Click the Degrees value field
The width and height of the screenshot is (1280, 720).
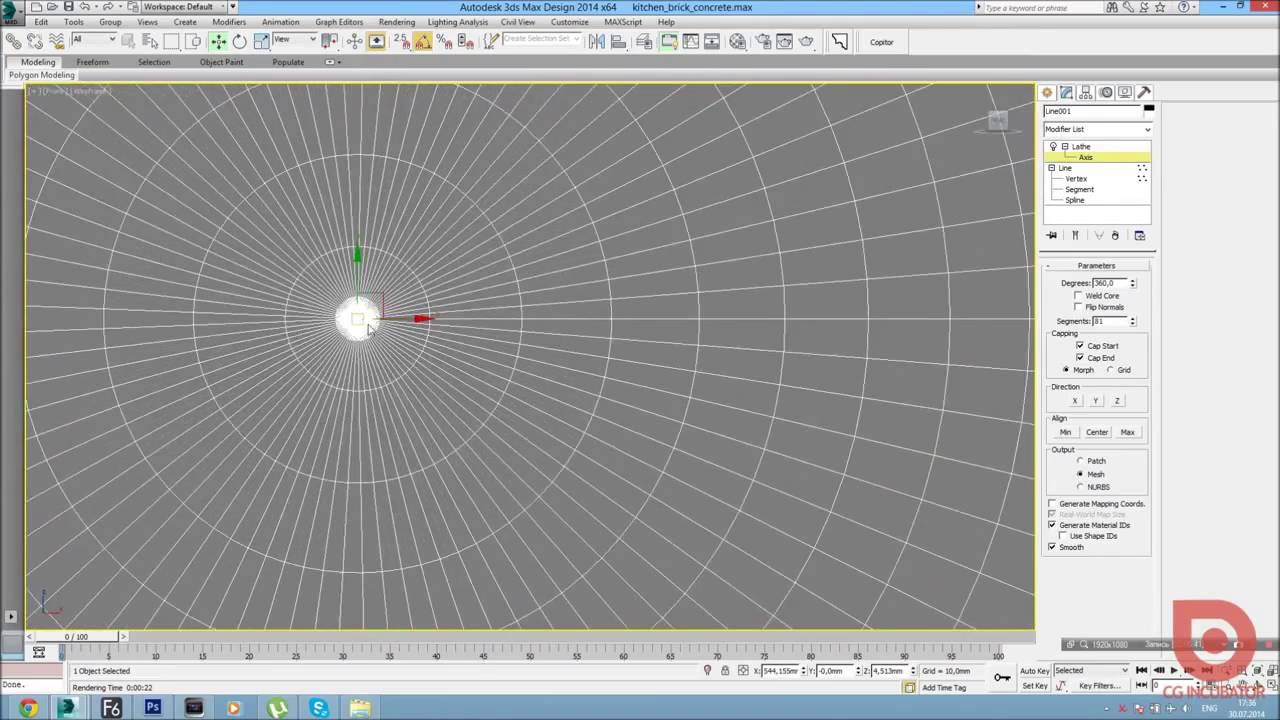coord(1109,283)
